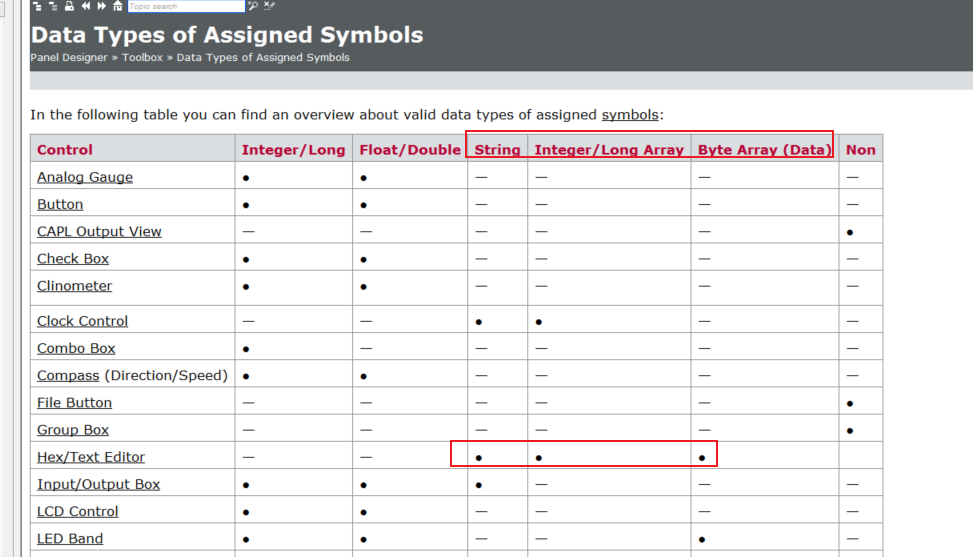The image size is (973, 557).
Task: Open the Combo Box link
Action: 76,349
